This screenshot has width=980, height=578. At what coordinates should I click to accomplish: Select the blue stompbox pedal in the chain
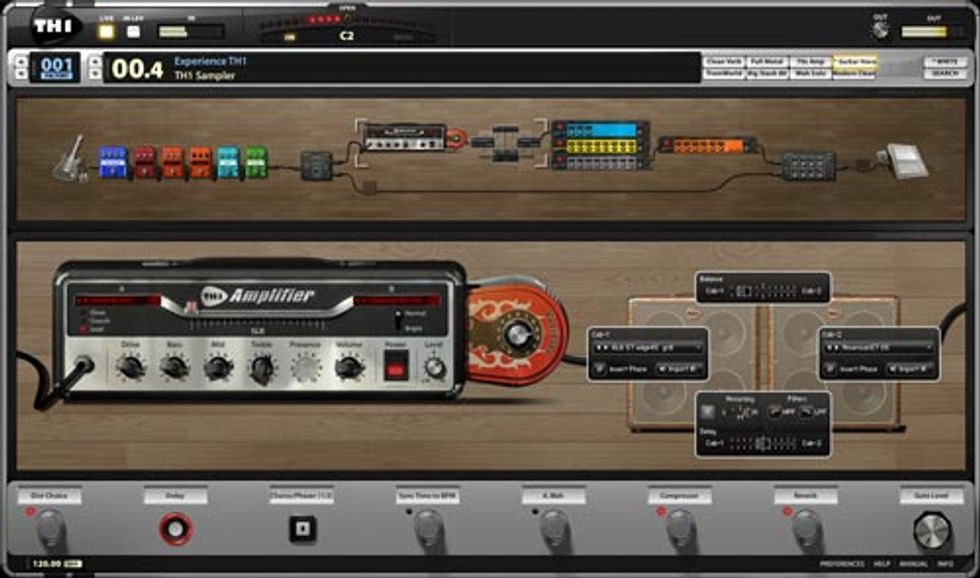tap(112, 162)
